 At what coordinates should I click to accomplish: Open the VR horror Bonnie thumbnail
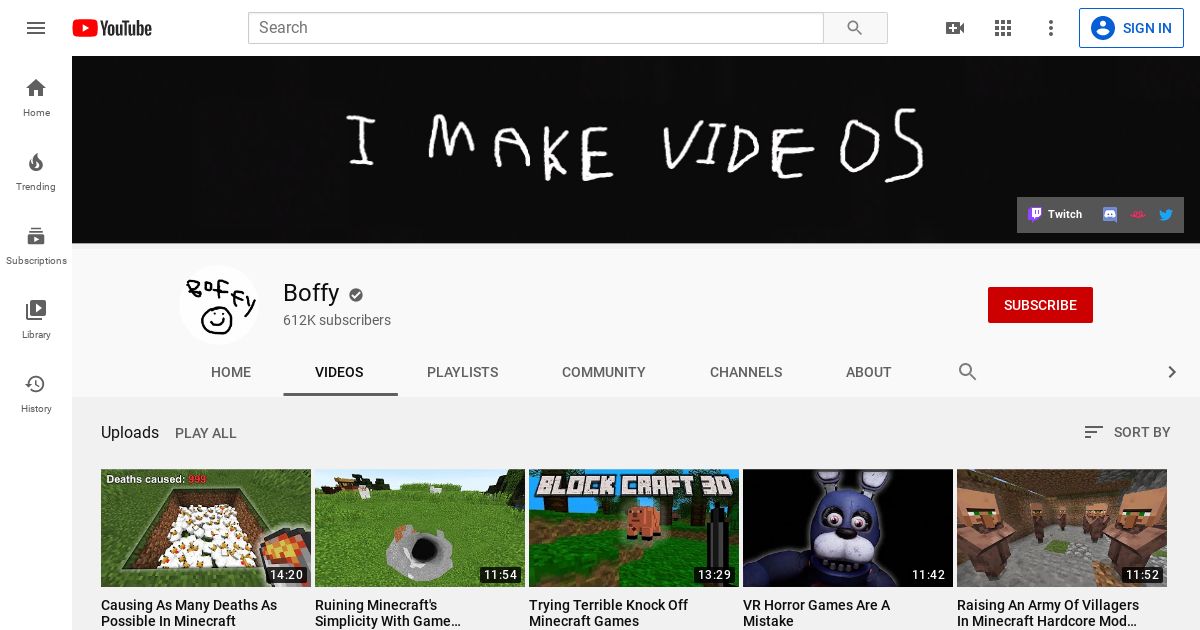(x=848, y=528)
